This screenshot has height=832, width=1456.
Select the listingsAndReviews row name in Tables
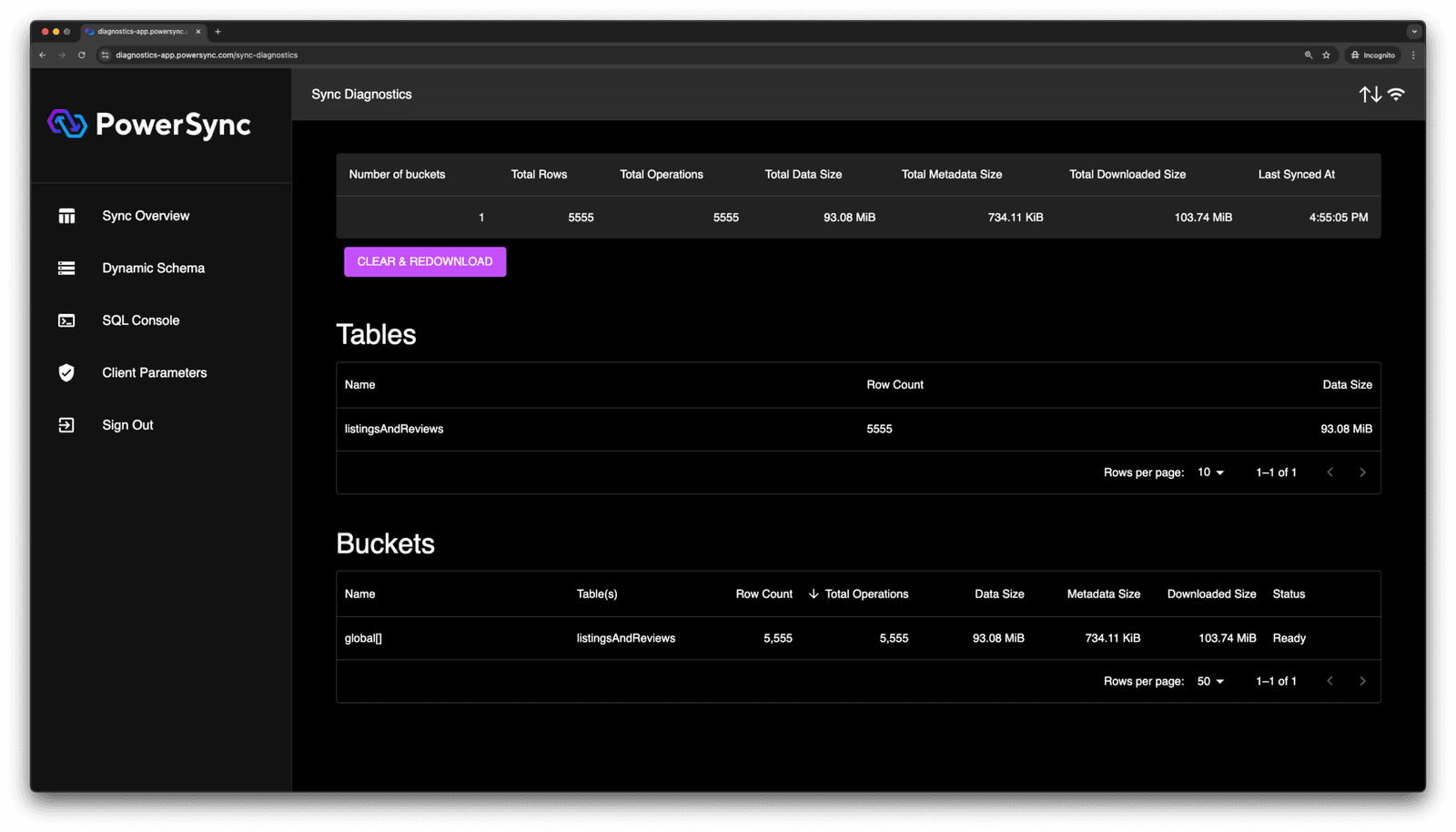pos(394,429)
